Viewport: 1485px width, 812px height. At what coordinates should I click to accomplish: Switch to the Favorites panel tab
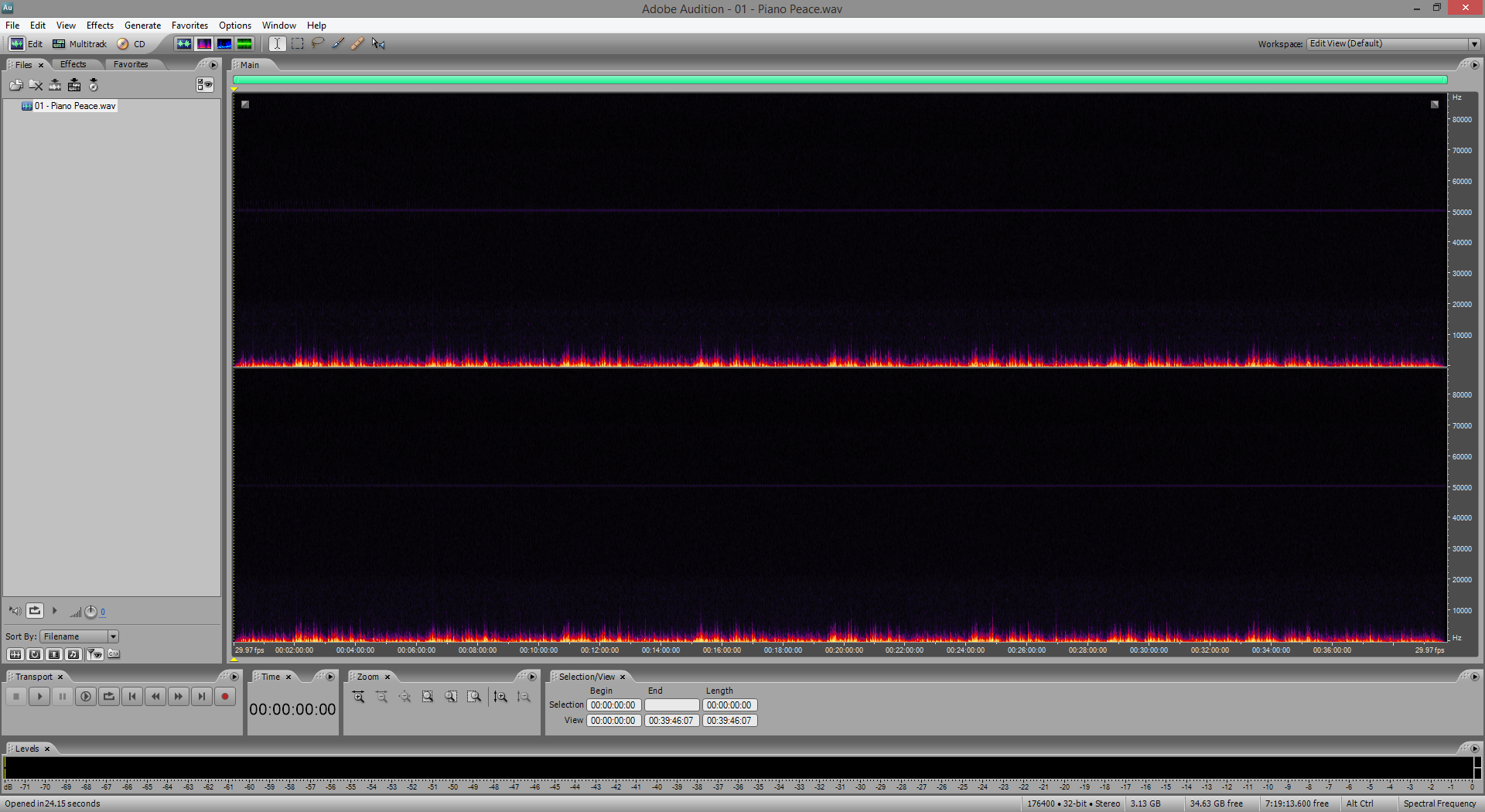[x=131, y=64]
